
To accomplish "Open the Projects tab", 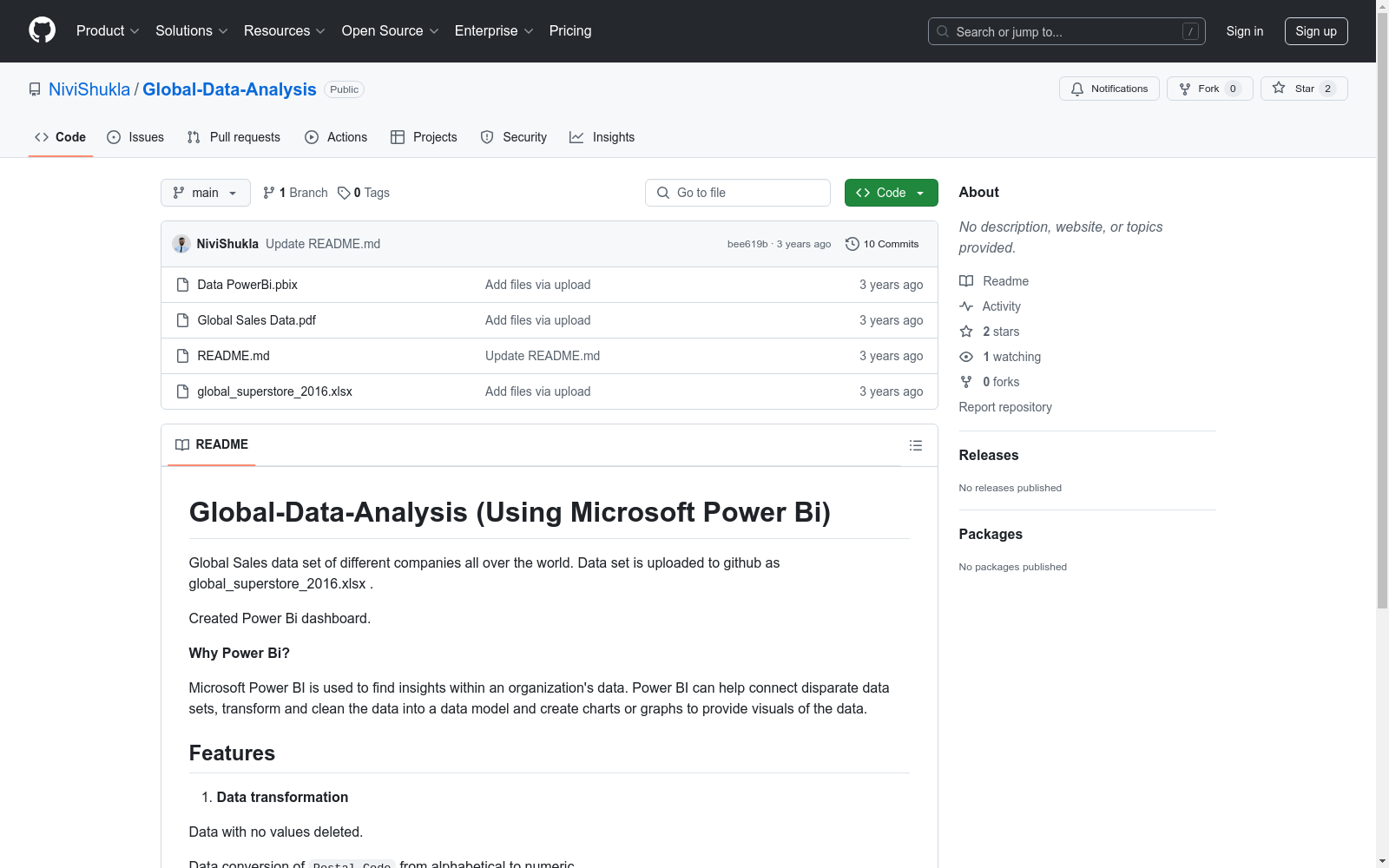I will pos(424,137).
